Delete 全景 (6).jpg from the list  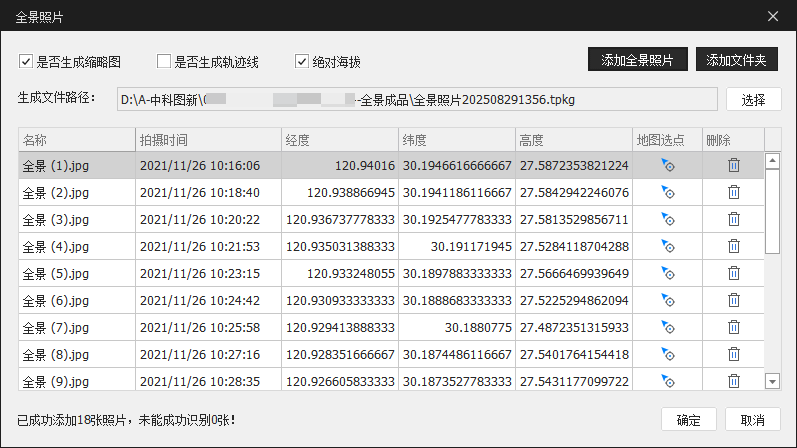[733, 301]
